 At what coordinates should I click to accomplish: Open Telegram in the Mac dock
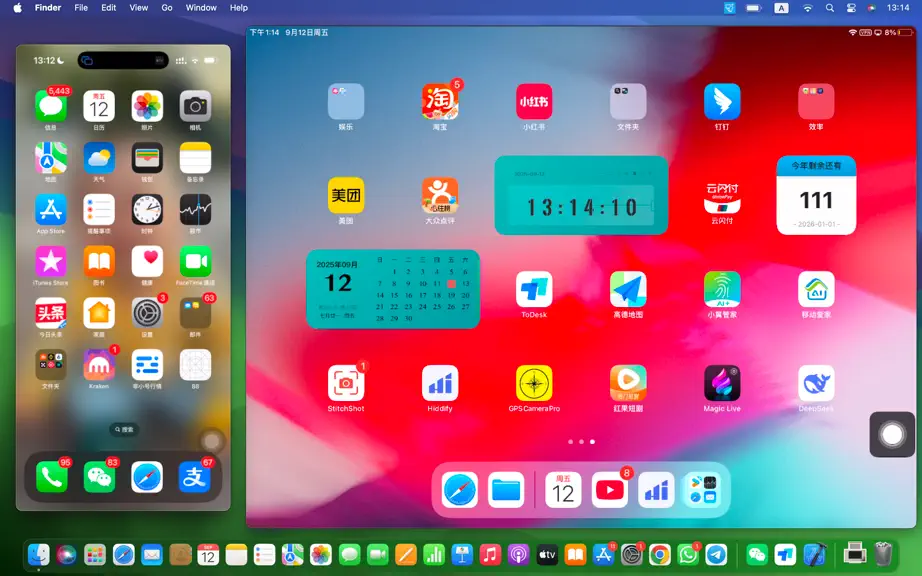[716, 554]
